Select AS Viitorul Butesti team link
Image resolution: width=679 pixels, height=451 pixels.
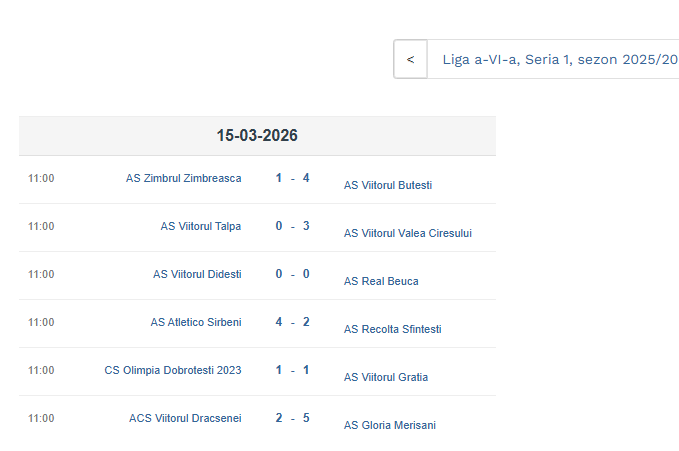[x=388, y=185]
